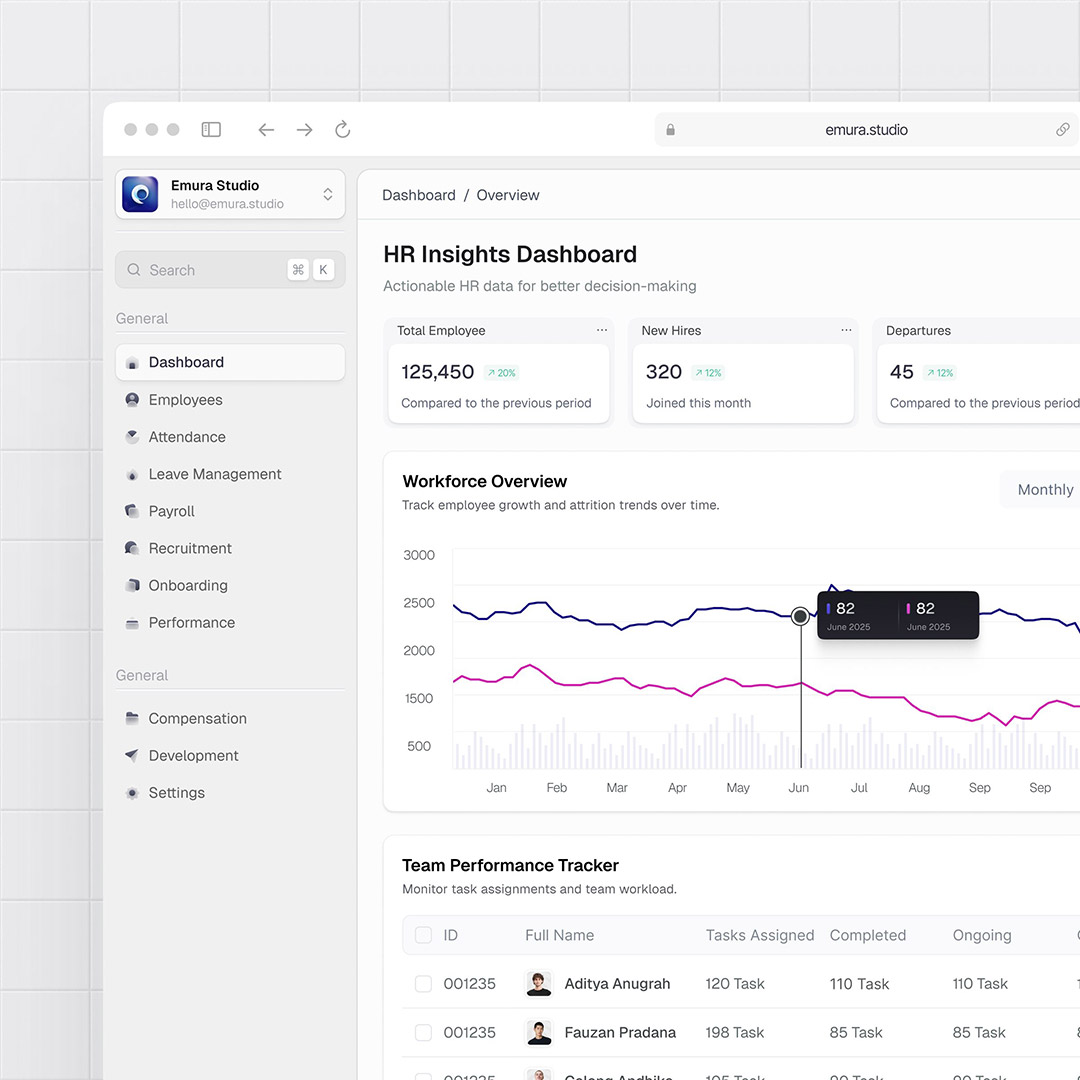Select the Recruitment sidebar icon
The image size is (1080, 1080).
(133, 547)
